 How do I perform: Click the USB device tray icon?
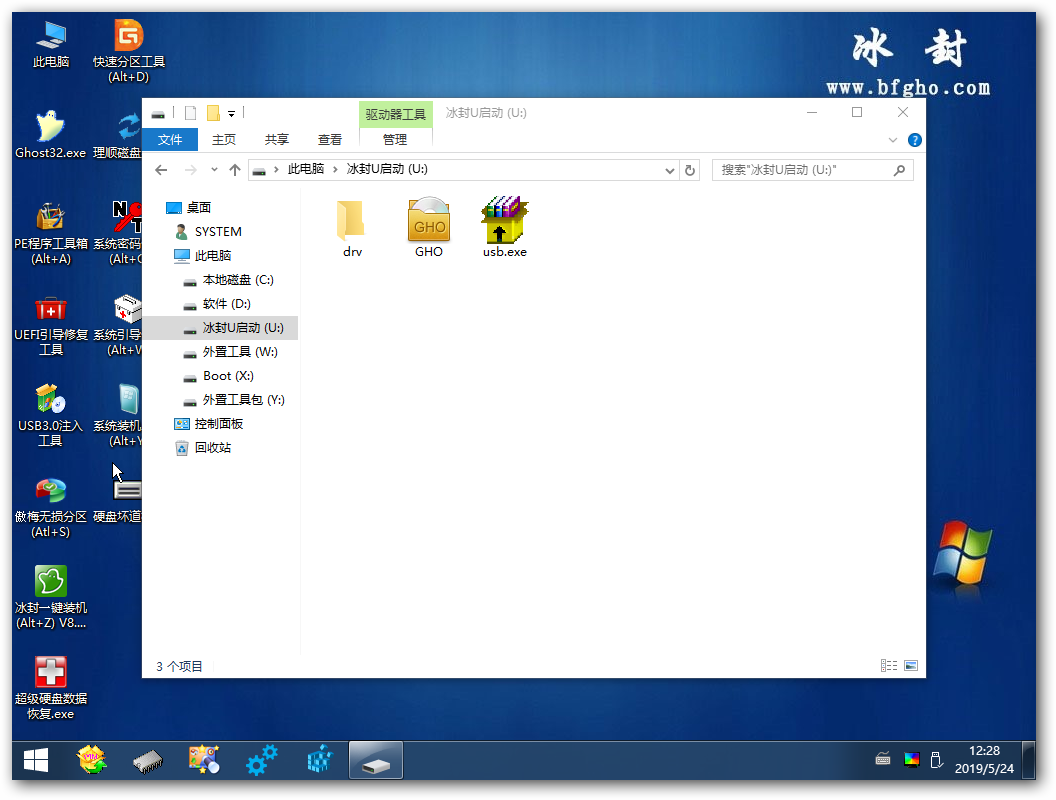[936, 760]
